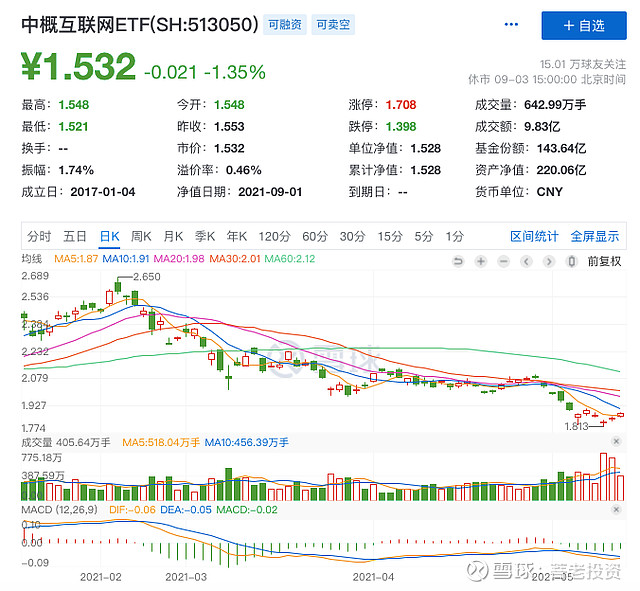
Task: Click the DIF:-0.06 value label
Action: [132, 510]
